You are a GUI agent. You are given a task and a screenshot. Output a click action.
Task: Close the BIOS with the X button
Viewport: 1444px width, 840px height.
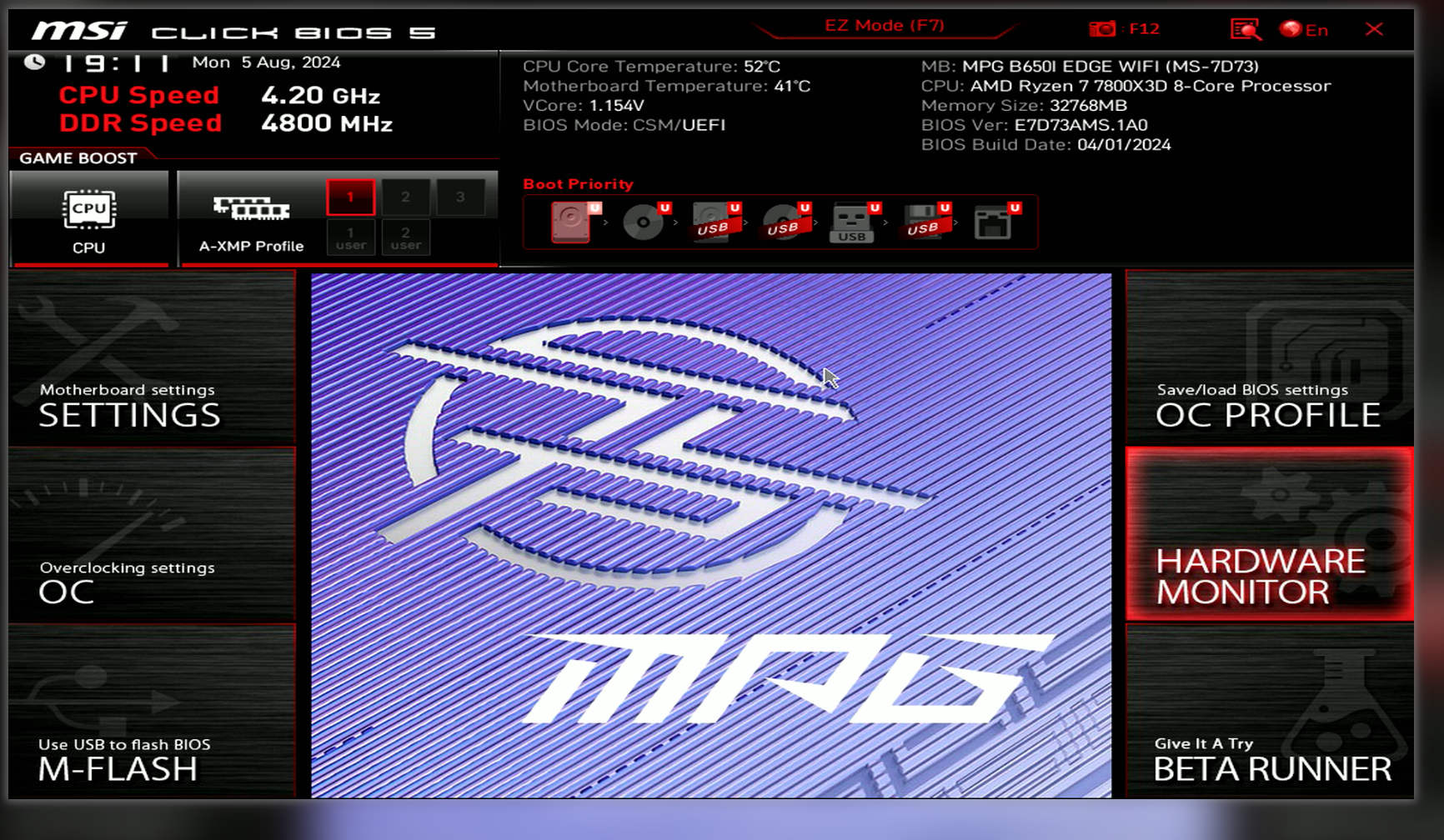tap(1374, 29)
